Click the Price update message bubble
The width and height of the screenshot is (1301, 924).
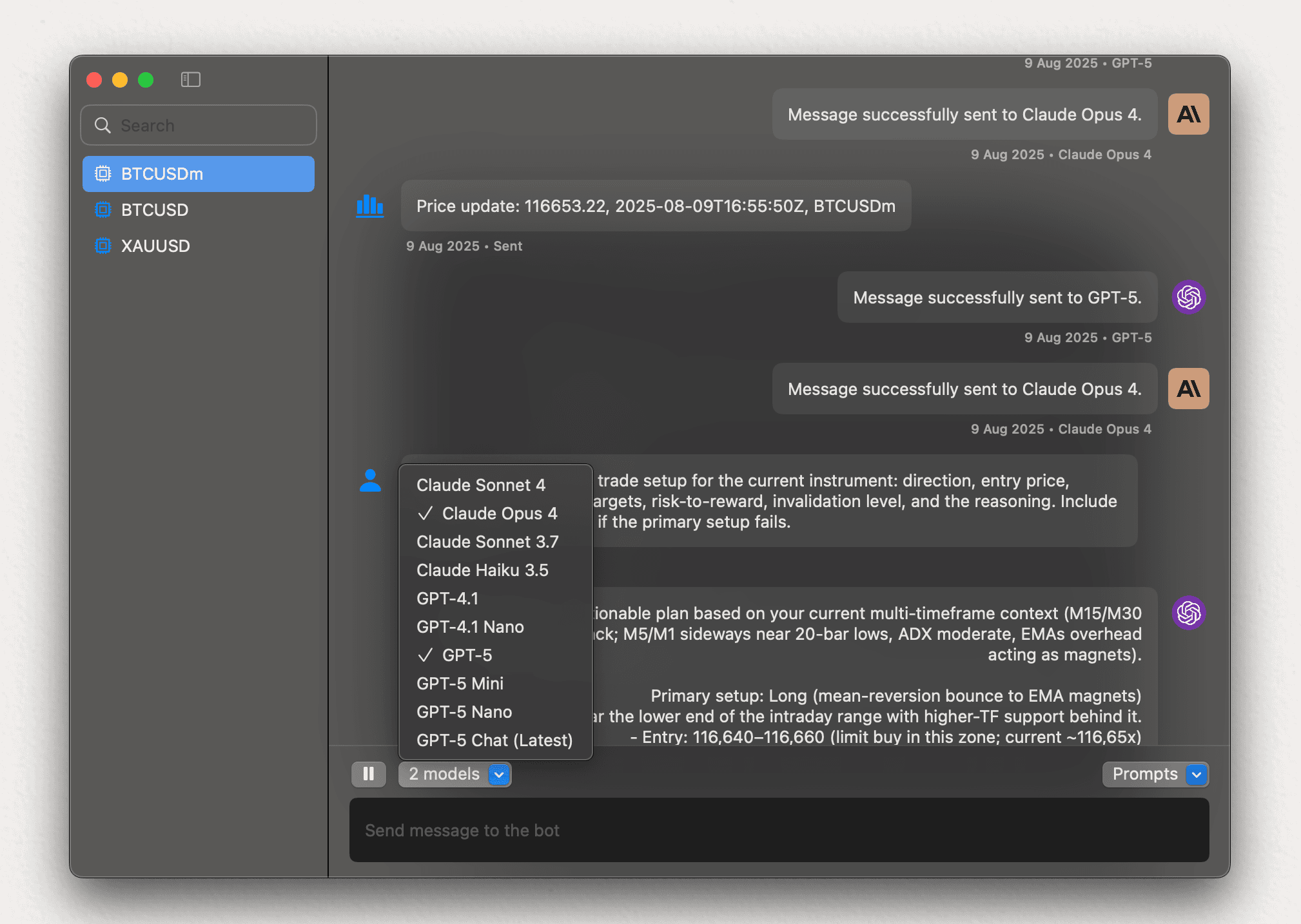coord(655,206)
